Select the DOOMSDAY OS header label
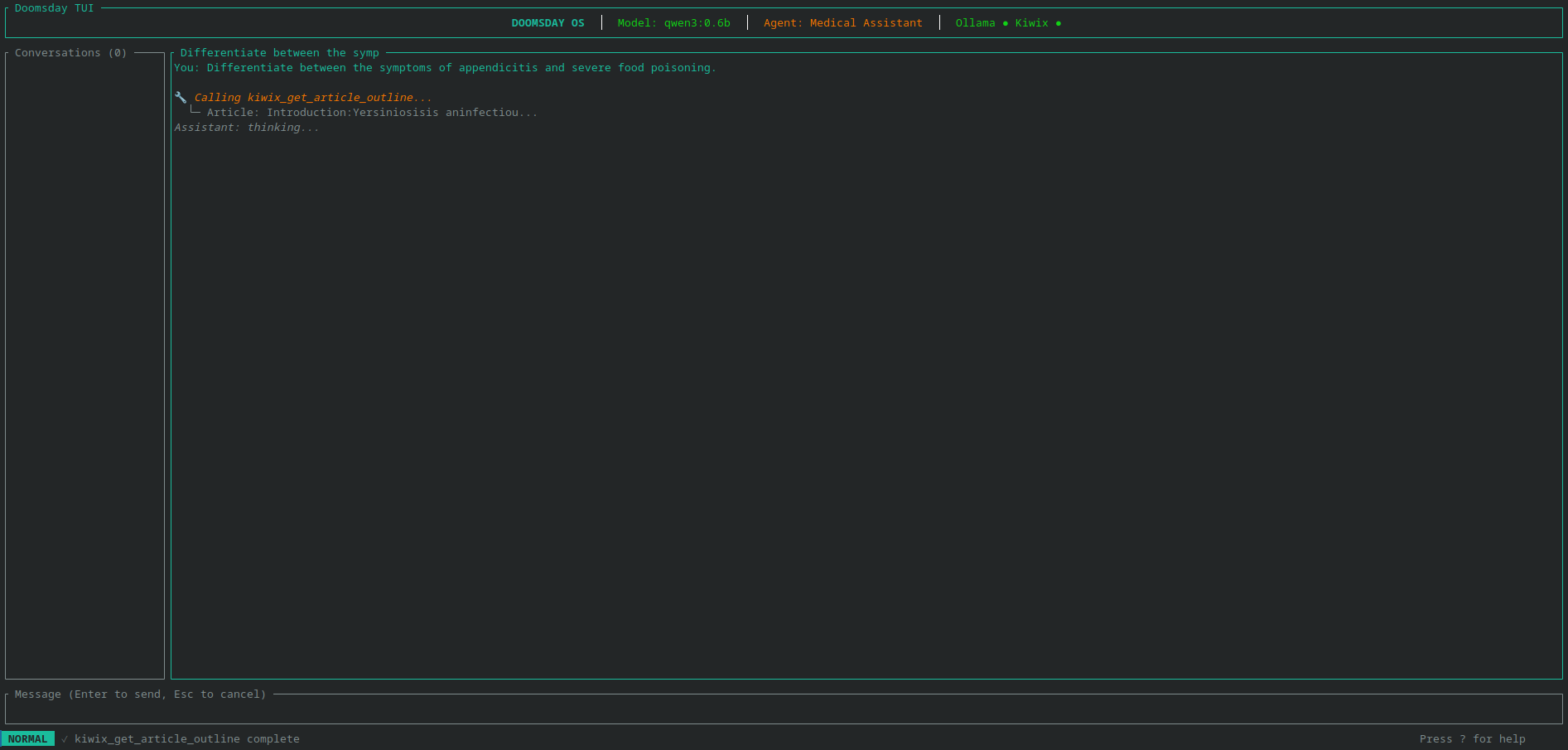Viewport: 1568px width, 750px height. coord(548,22)
